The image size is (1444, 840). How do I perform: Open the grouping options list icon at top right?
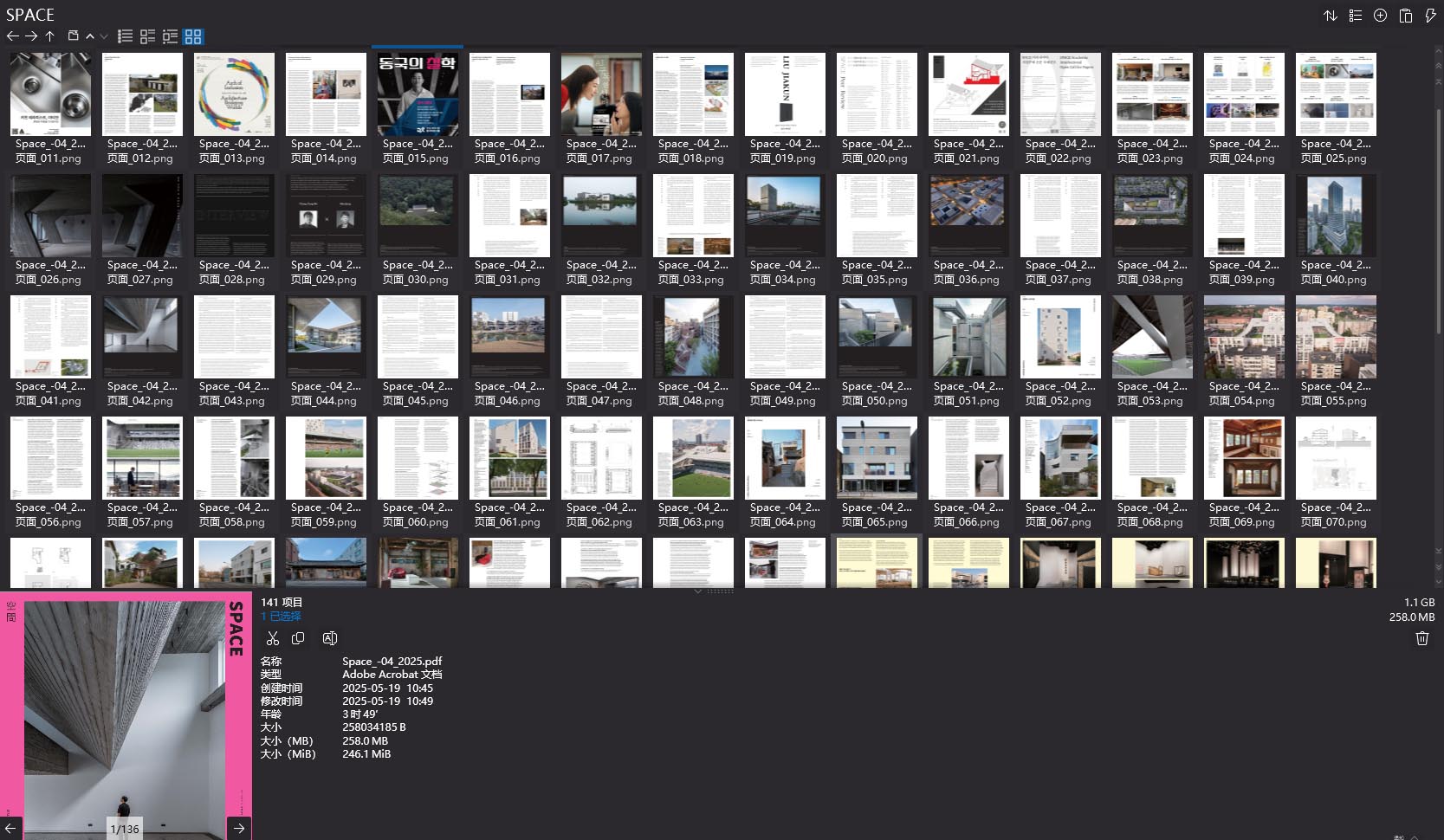click(x=1356, y=16)
